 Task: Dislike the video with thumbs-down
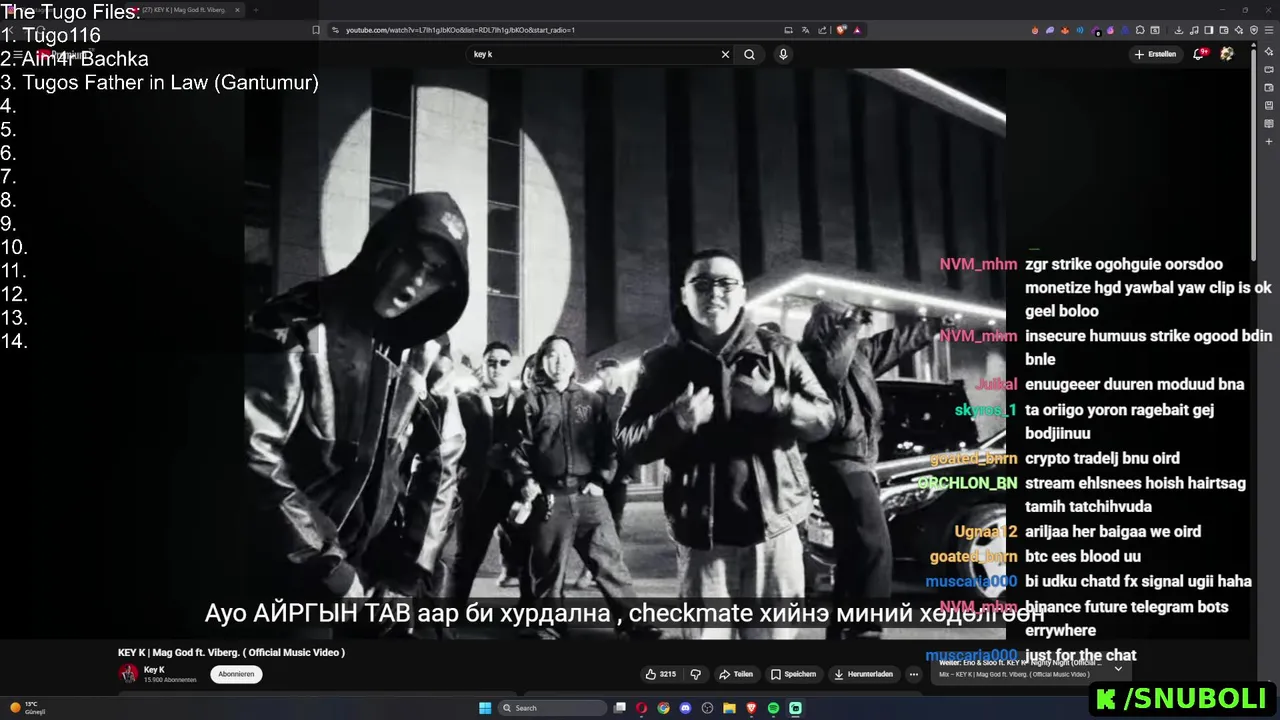pyautogui.click(x=696, y=674)
